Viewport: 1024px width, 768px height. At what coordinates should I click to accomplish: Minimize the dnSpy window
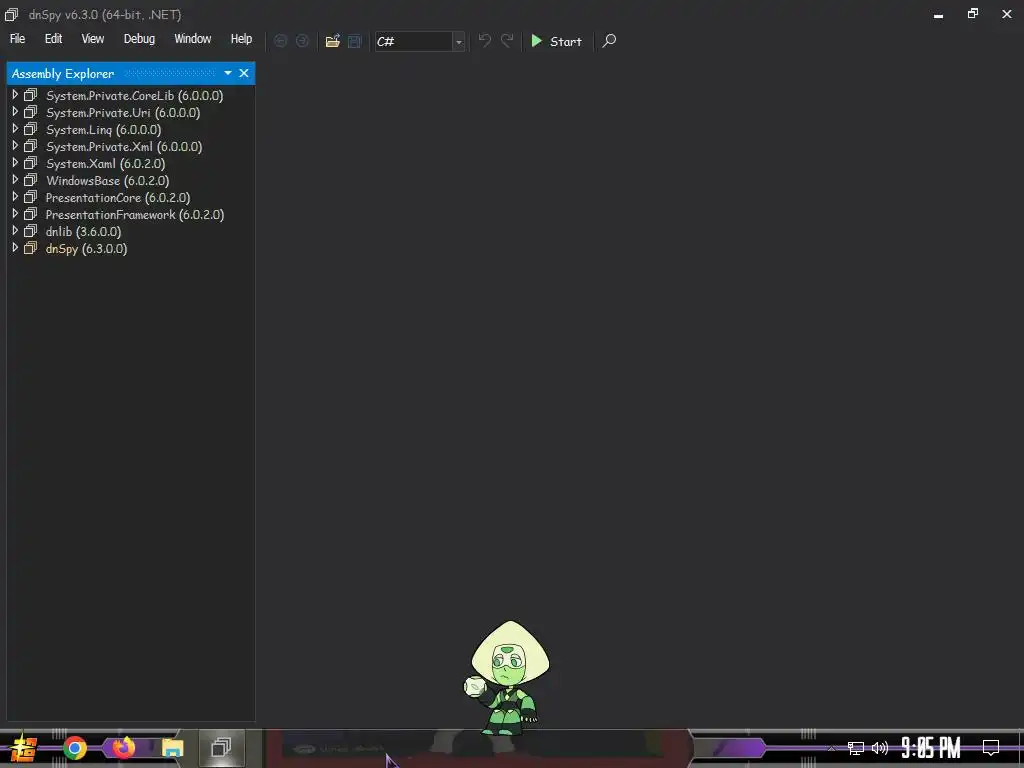click(x=938, y=15)
